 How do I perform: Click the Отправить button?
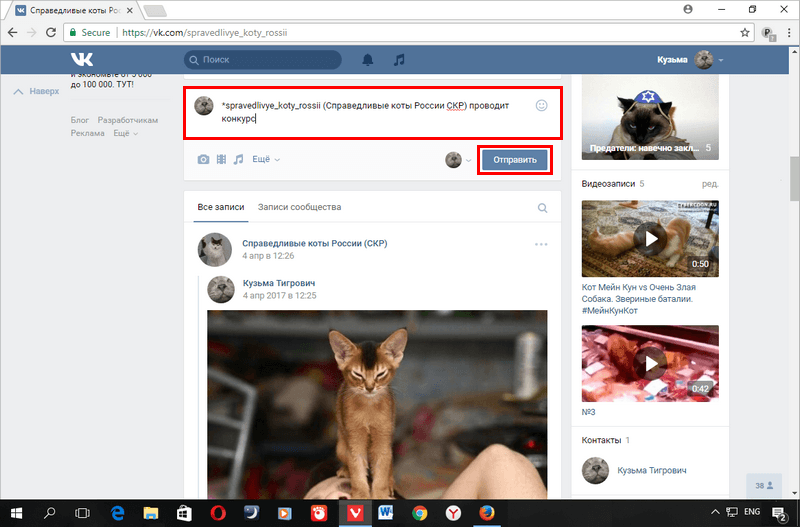pyautogui.click(x=515, y=160)
